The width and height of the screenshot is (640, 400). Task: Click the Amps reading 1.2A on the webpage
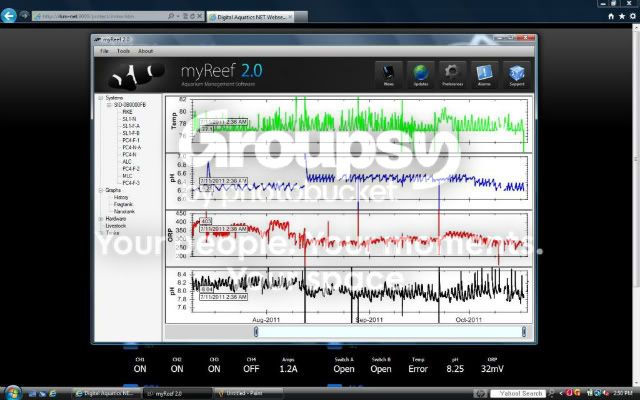click(288, 369)
